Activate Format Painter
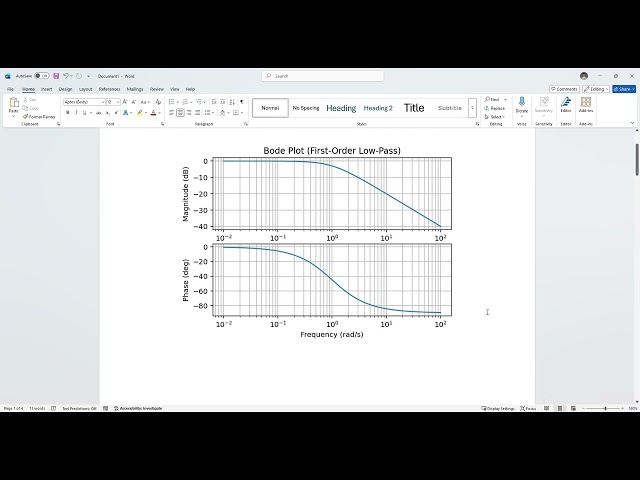The image size is (640, 480). pyautogui.click(x=39, y=117)
